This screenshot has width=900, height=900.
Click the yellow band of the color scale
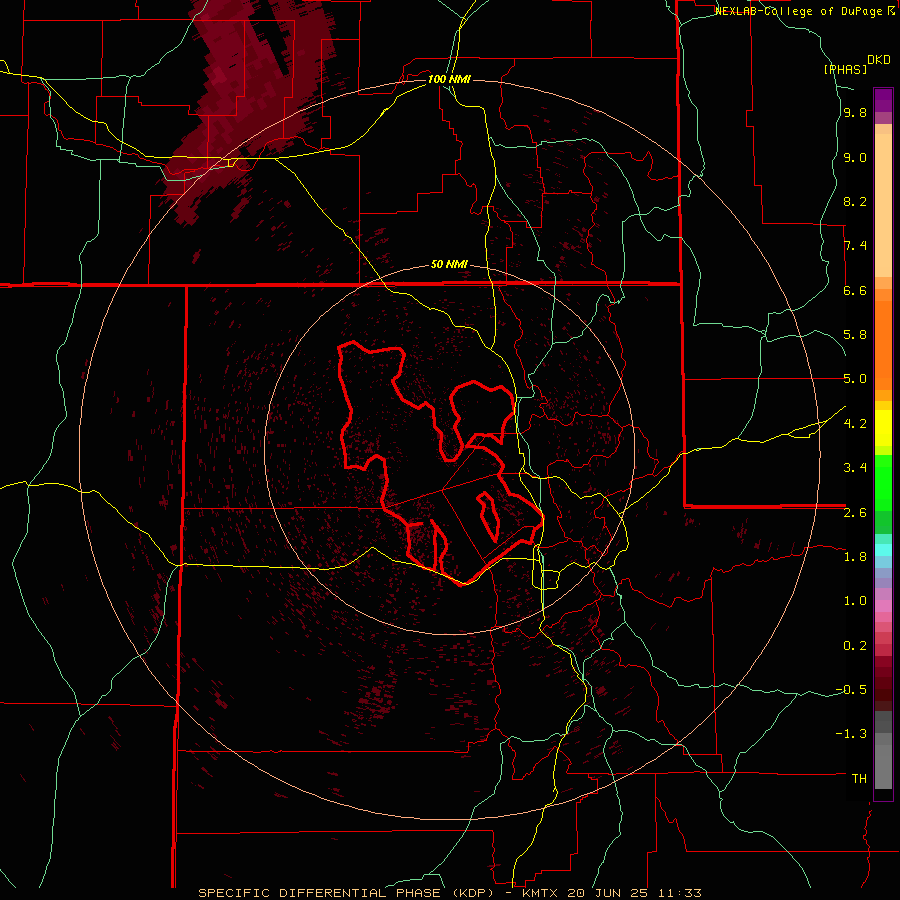click(883, 428)
